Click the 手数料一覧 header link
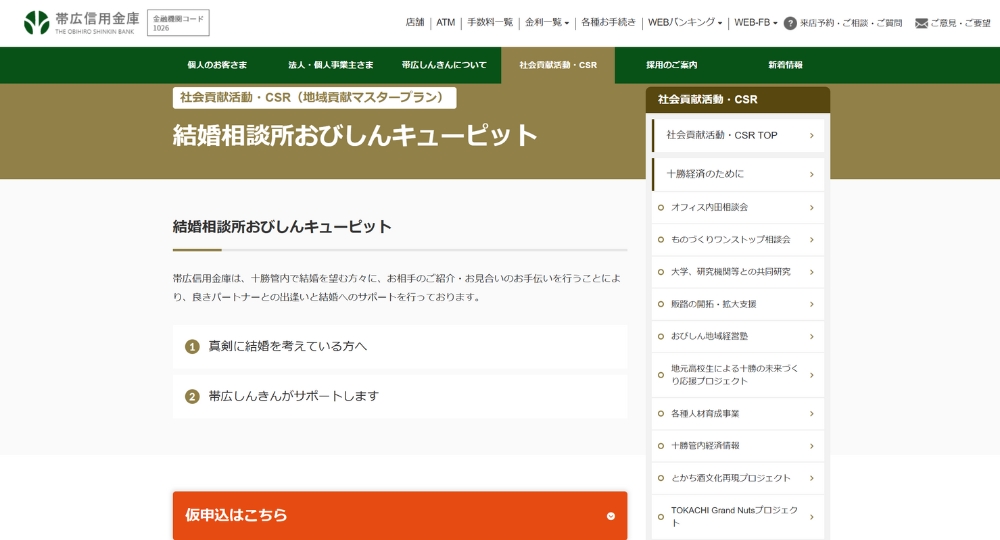 490,22
